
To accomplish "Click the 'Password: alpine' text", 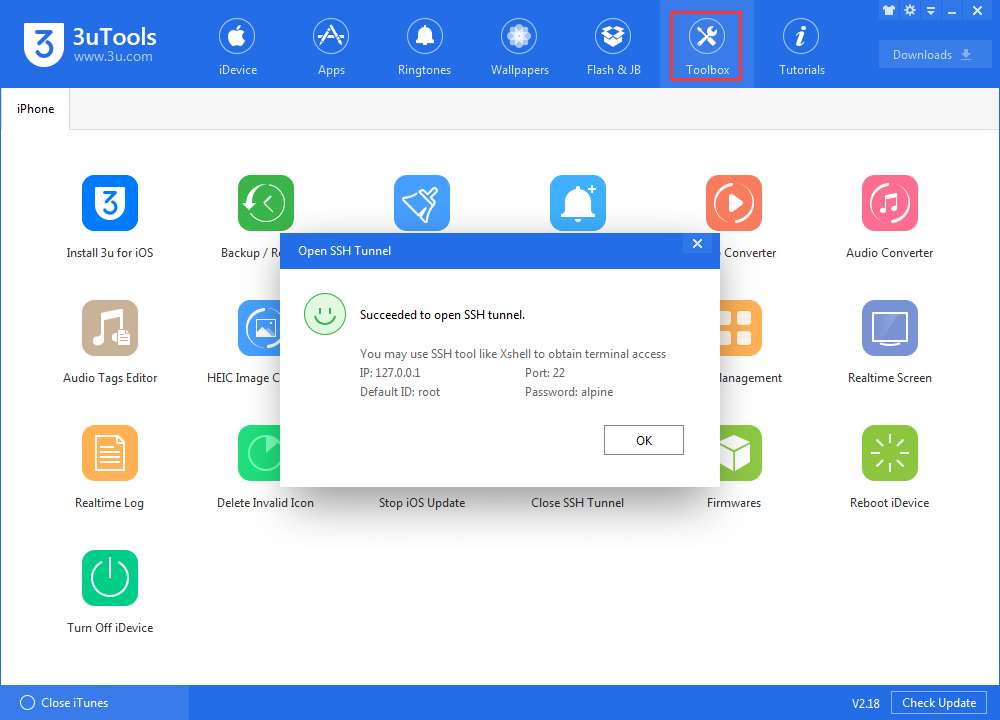I will coord(569,392).
